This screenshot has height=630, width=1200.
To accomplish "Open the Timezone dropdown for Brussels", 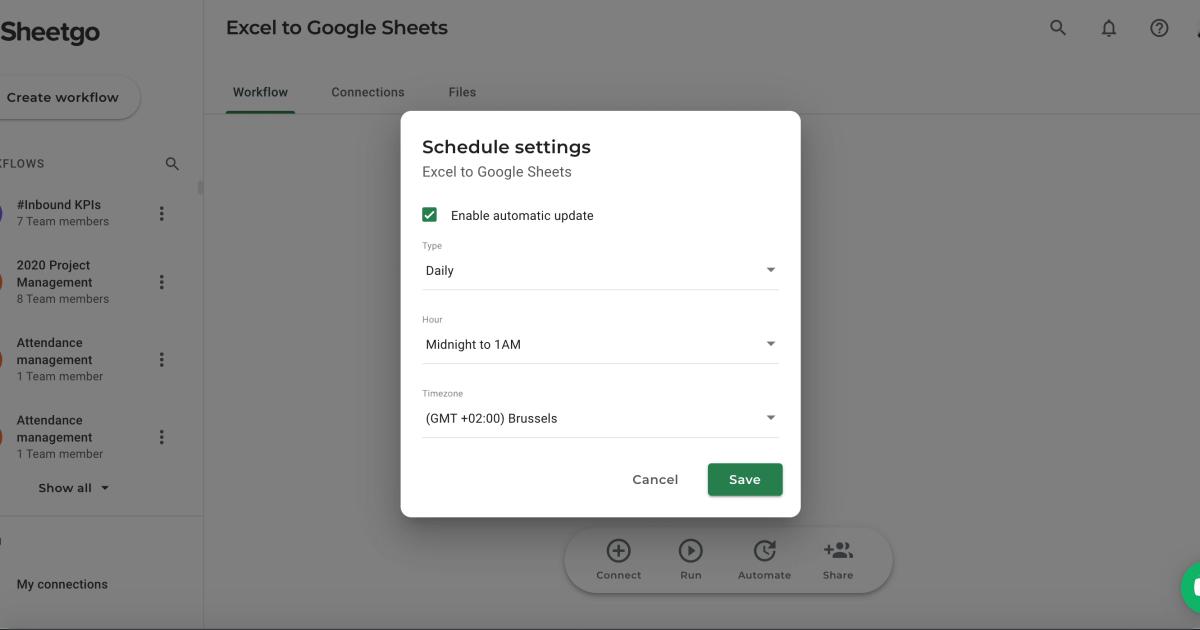I will point(600,417).
